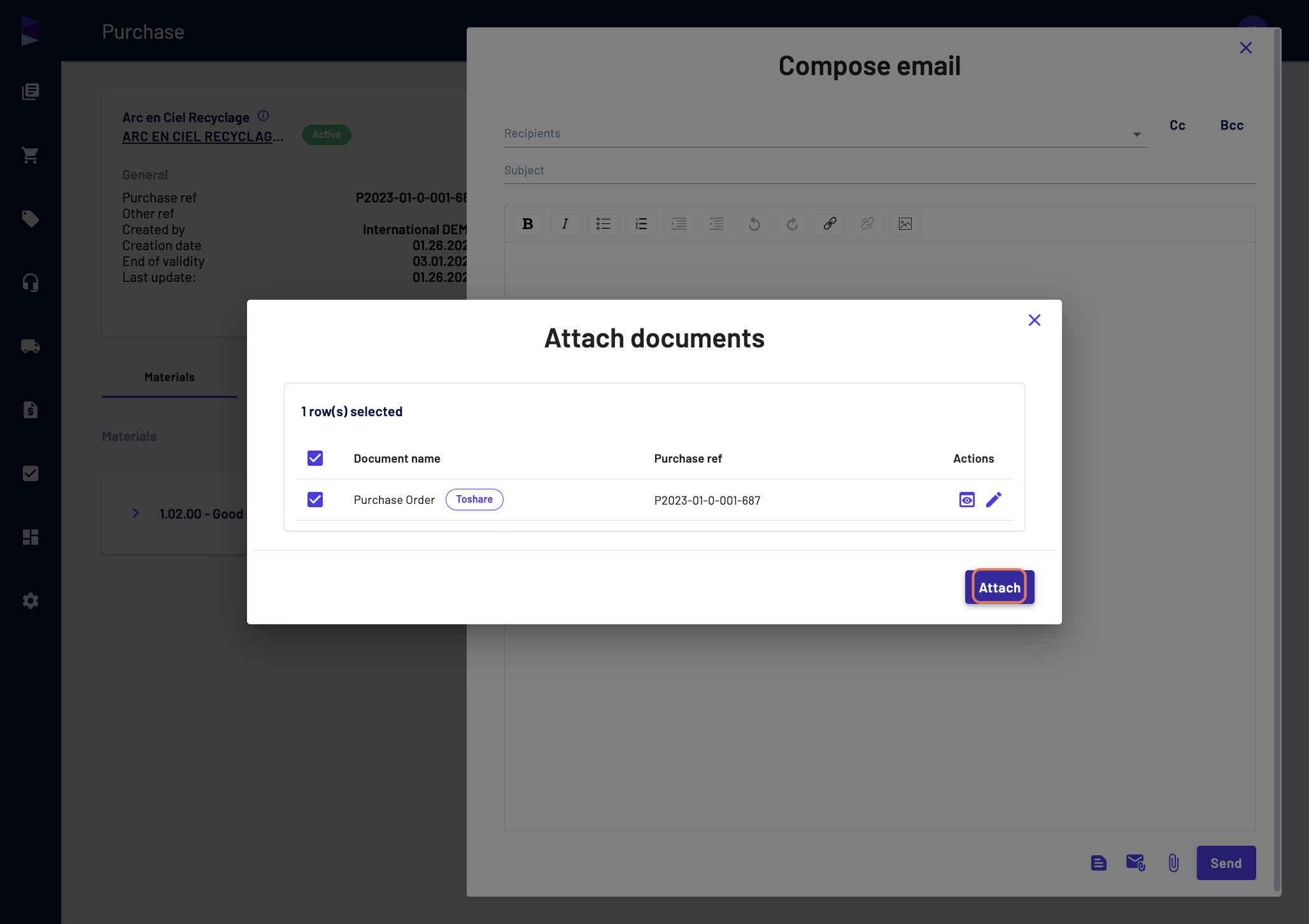Edit the Purchase Order document

point(994,500)
